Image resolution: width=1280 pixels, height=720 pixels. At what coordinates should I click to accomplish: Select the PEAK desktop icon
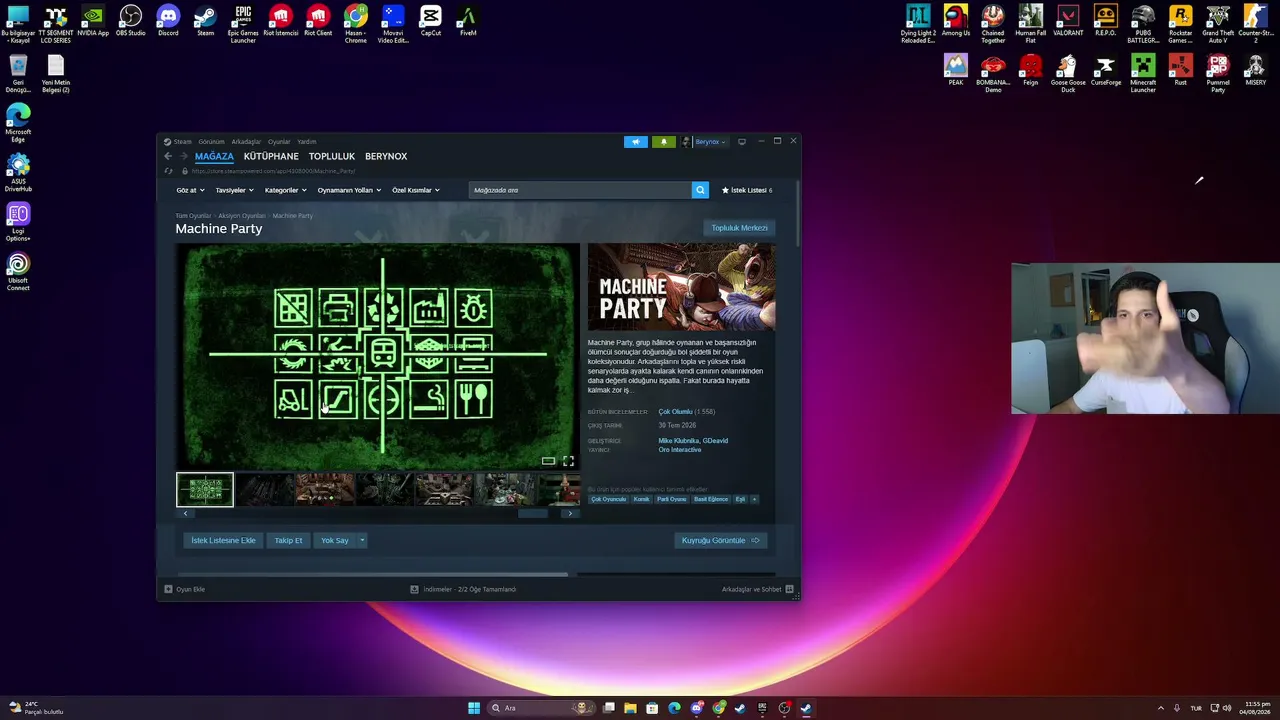956,71
